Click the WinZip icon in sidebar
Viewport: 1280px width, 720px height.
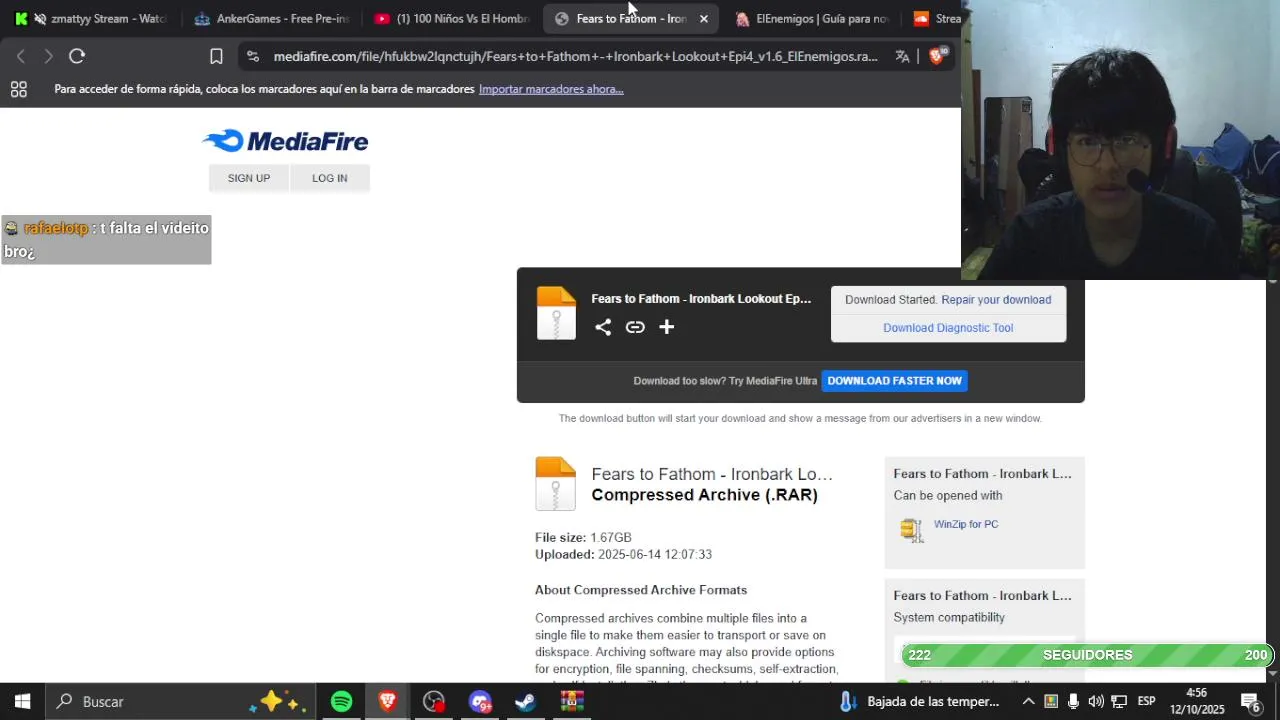pyautogui.click(x=910, y=530)
